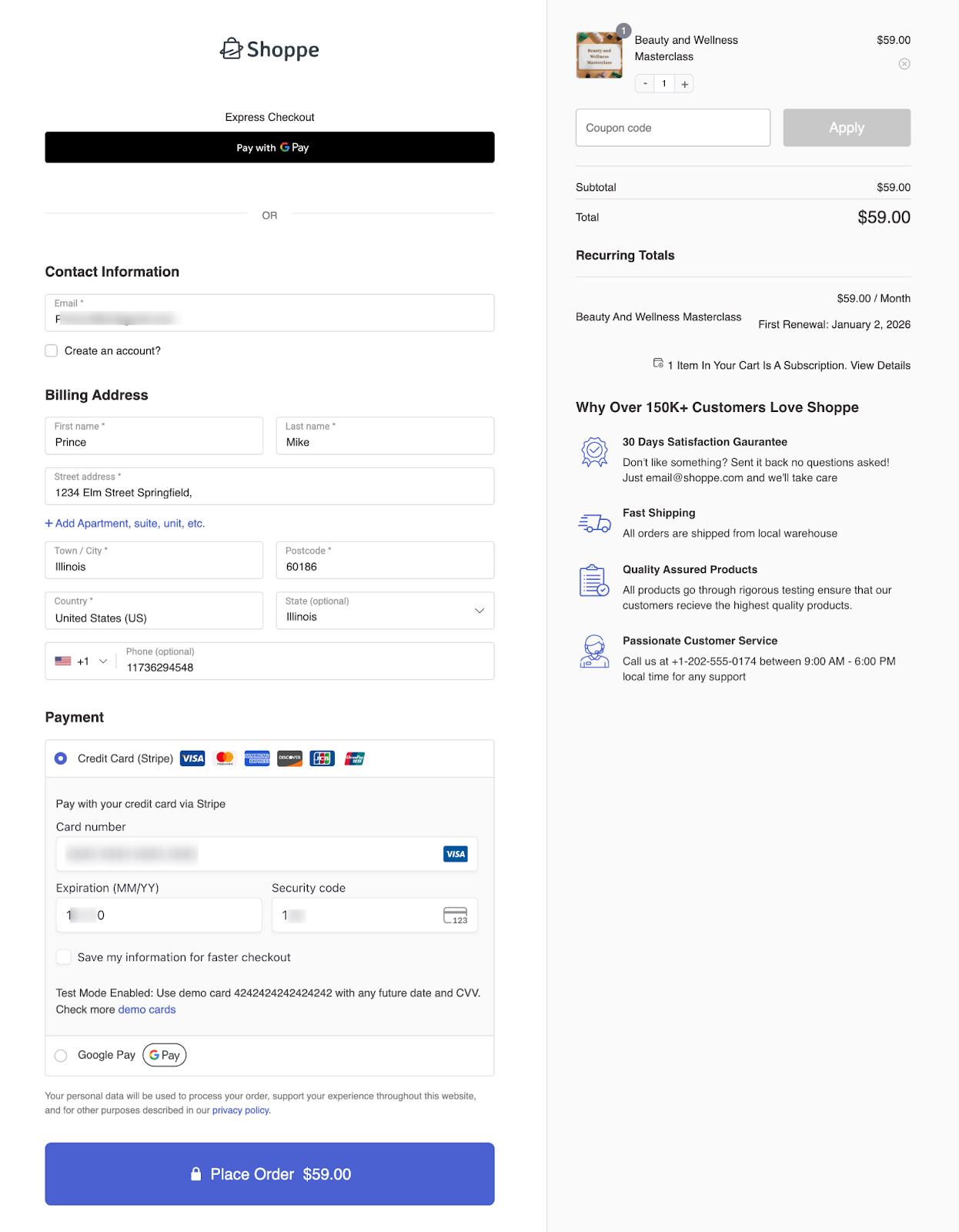Expand Add Apartment, suite, unit field
The width and height of the screenshot is (959, 1232).
125,524
